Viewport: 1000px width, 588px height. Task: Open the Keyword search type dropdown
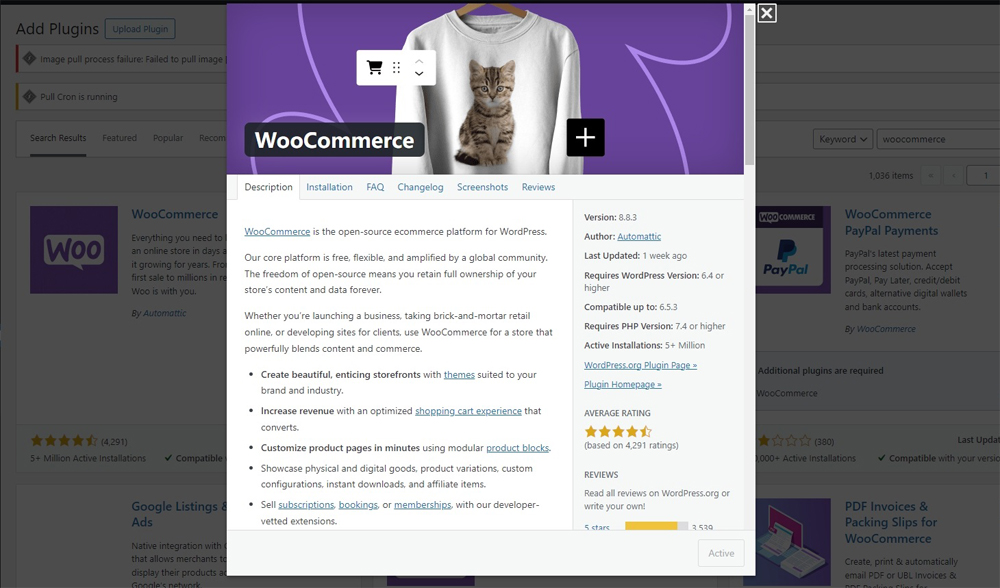[x=842, y=139]
